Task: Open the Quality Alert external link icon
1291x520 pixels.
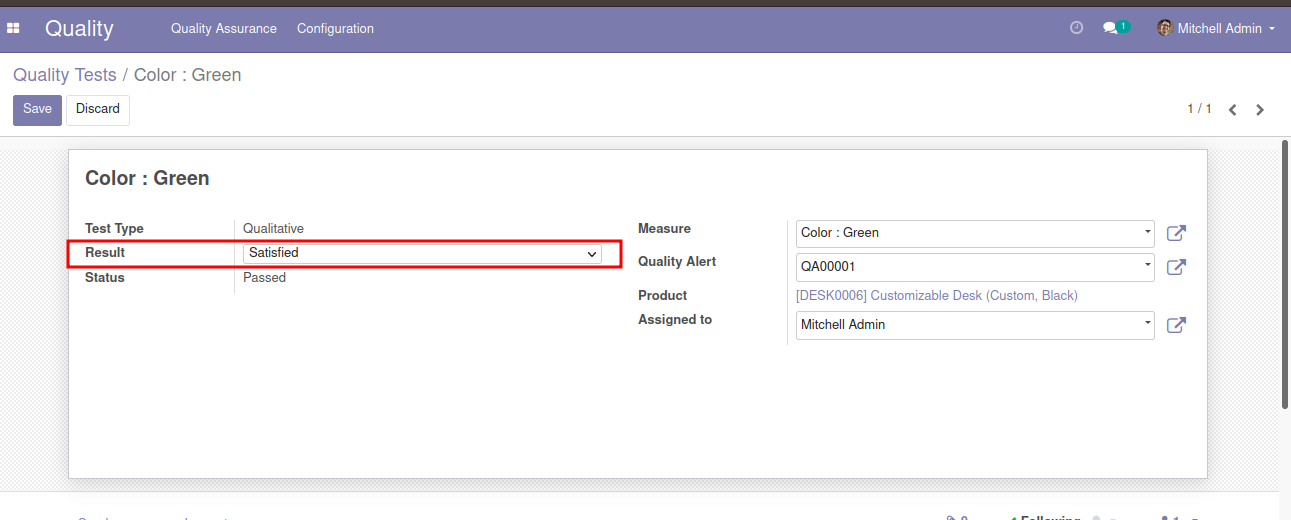Action: pyautogui.click(x=1176, y=267)
